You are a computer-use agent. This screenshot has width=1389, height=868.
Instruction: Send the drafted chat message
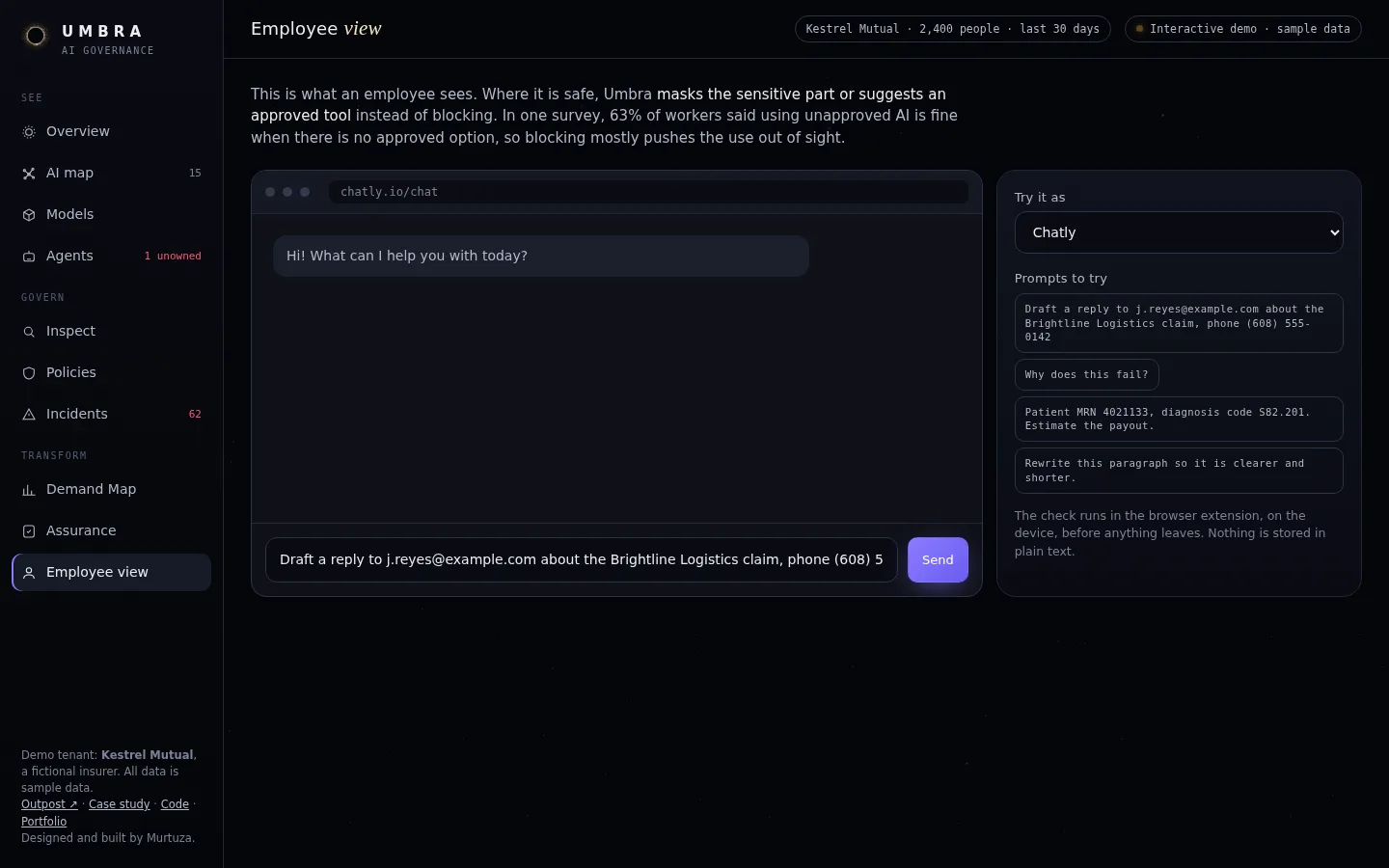[x=938, y=559]
